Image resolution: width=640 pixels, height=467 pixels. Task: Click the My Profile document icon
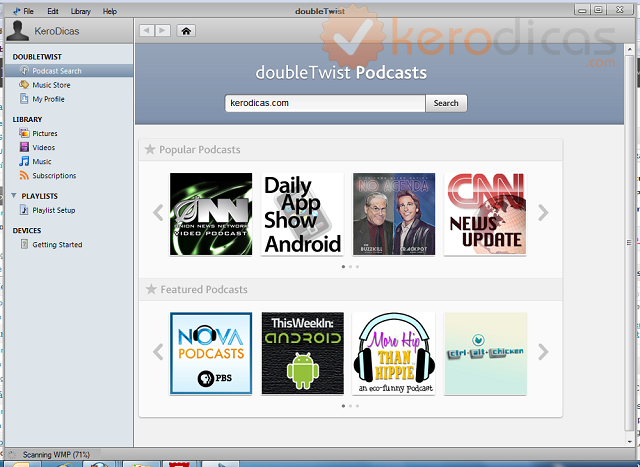pyautogui.click(x=24, y=98)
